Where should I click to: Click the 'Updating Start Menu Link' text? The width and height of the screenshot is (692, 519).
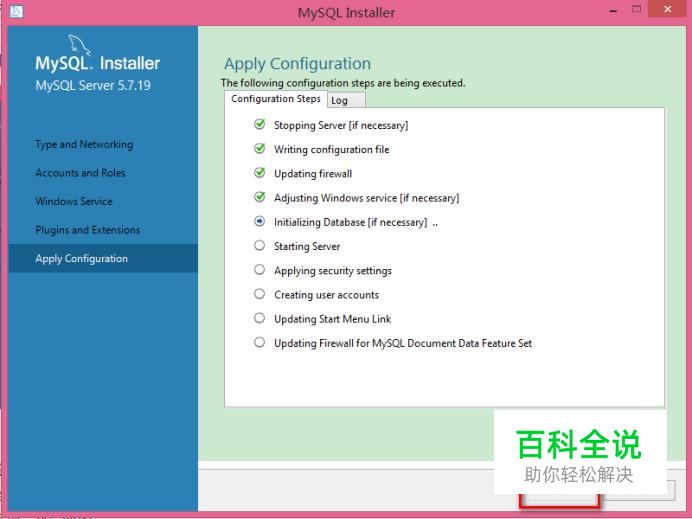pos(332,319)
